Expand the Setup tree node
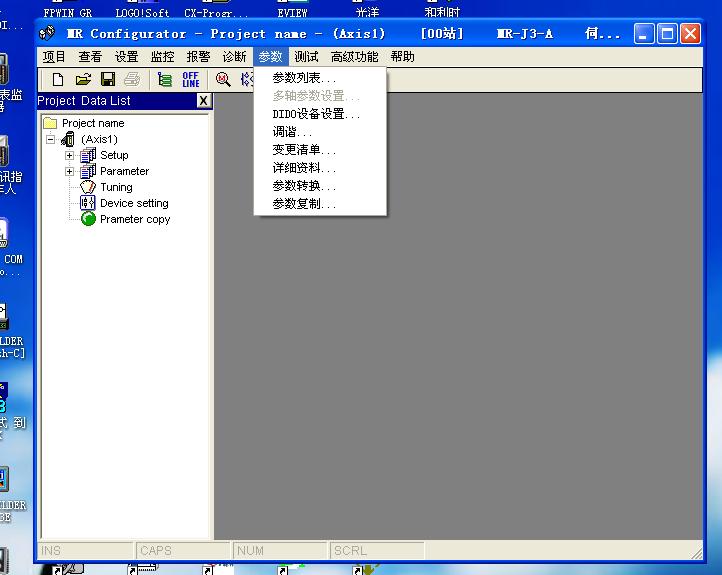This screenshot has width=722, height=575. coord(69,155)
